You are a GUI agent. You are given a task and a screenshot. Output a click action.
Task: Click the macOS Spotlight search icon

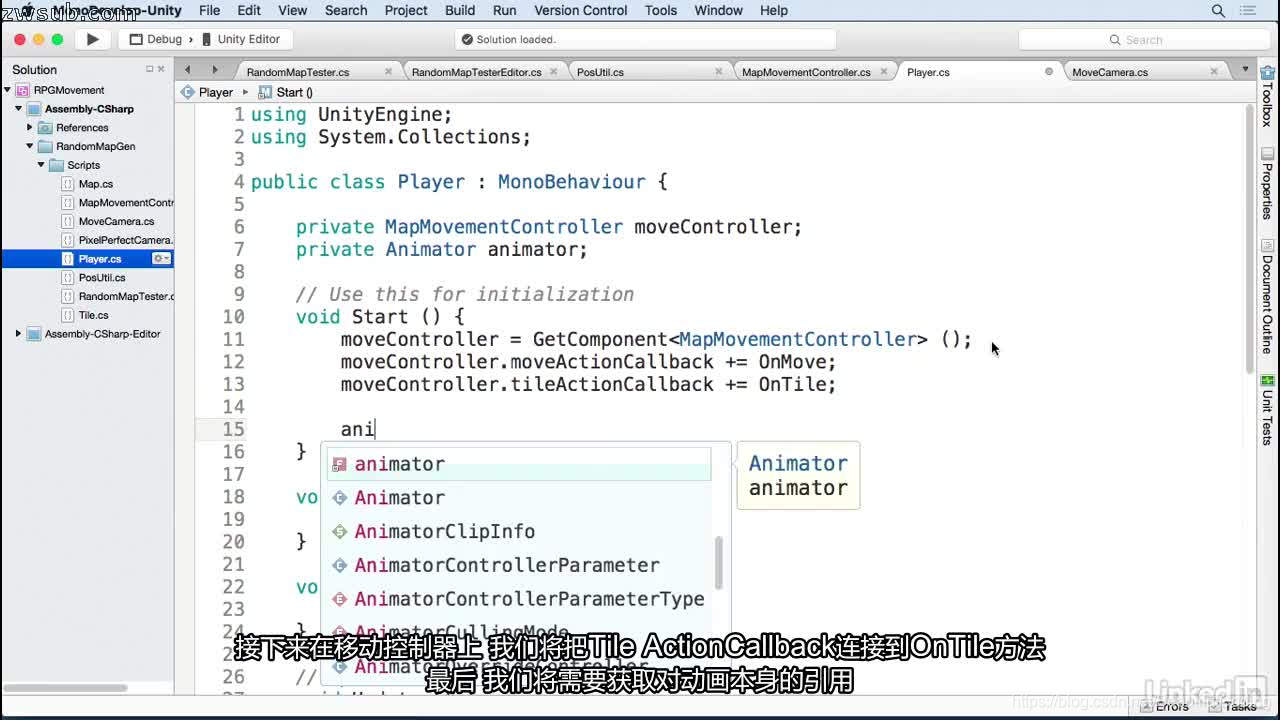(1218, 11)
